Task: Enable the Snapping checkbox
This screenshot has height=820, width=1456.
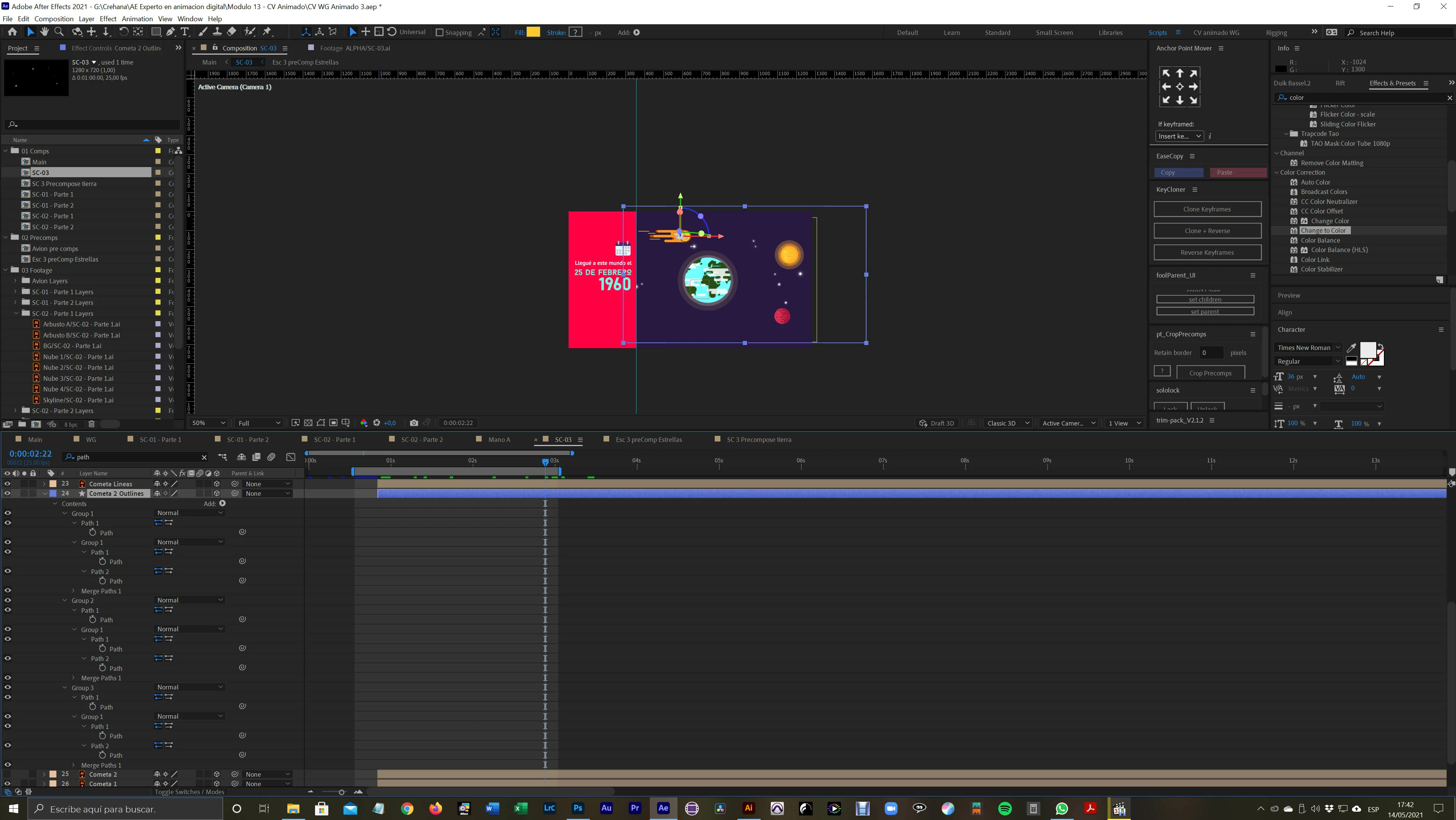Action: click(439, 33)
